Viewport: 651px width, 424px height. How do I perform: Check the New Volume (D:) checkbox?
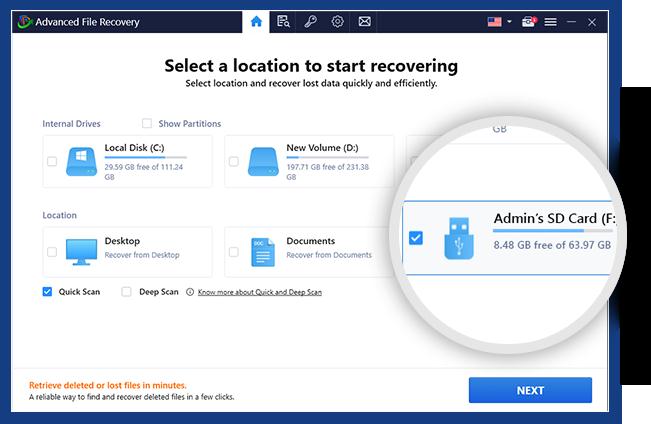tap(234, 161)
